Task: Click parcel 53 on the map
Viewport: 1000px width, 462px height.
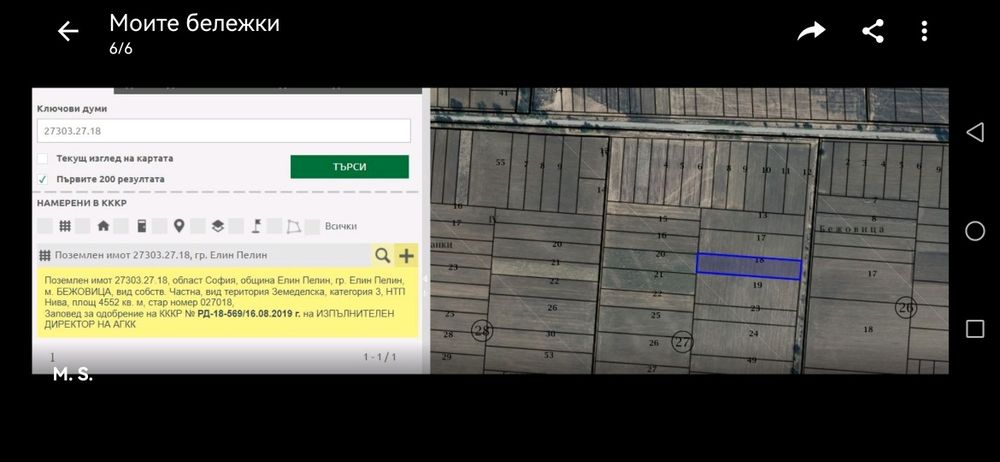Action: pyautogui.click(x=548, y=355)
